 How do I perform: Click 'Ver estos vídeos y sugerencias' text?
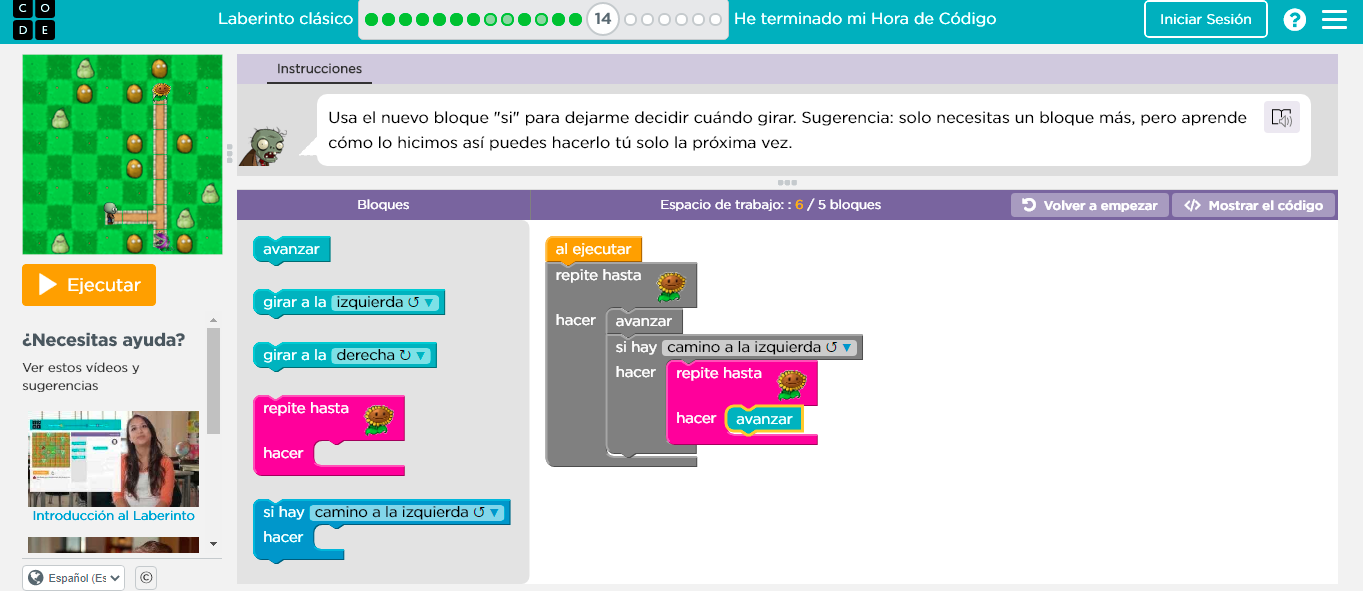coord(81,376)
